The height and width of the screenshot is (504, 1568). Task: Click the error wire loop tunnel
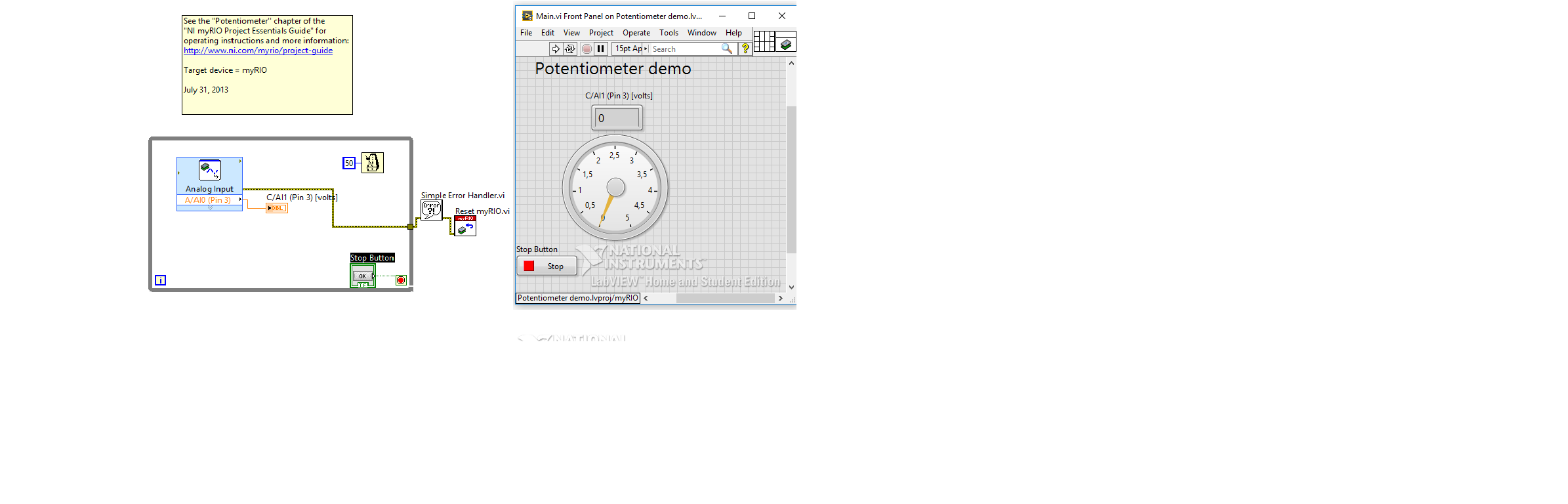click(411, 226)
